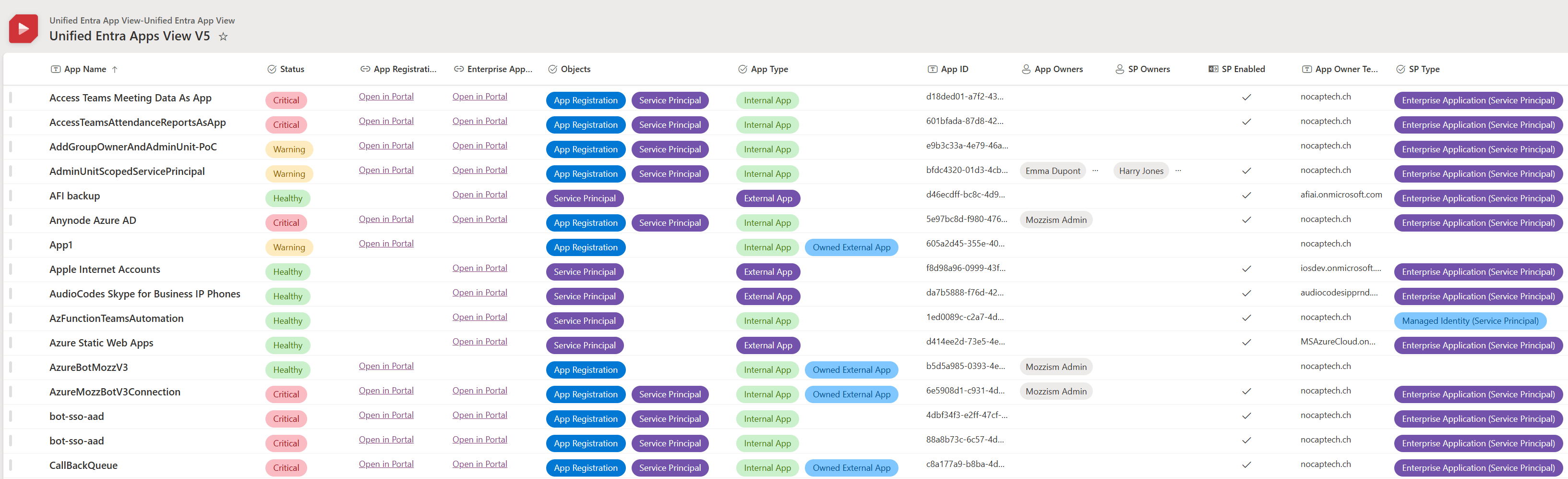Click tenant 'MSAzureCloud.on...'
The width and height of the screenshot is (1568, 479).
click(x=1338, y=342)
